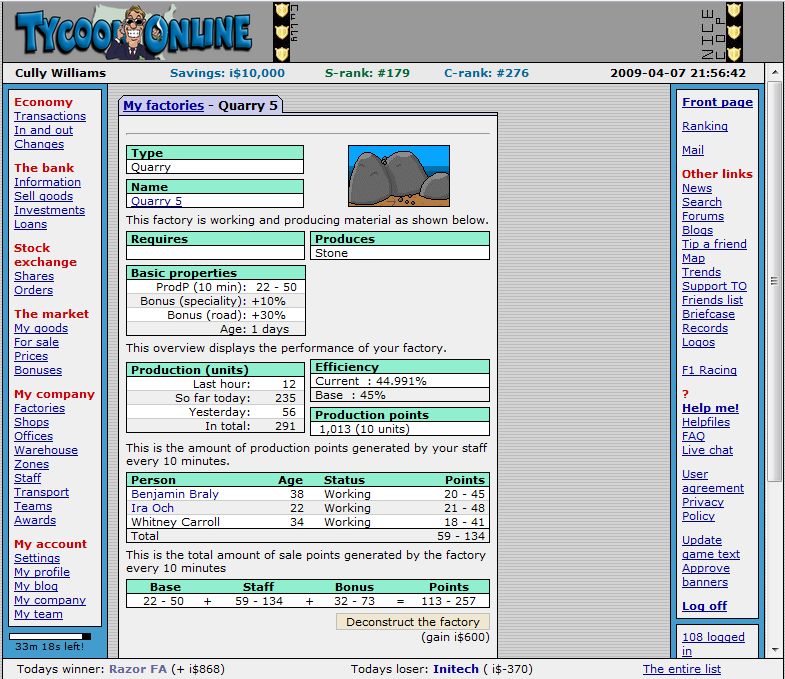The image size is (785, 679).
Task: Open Ira Och staff member link
Action: pos(152,508)
